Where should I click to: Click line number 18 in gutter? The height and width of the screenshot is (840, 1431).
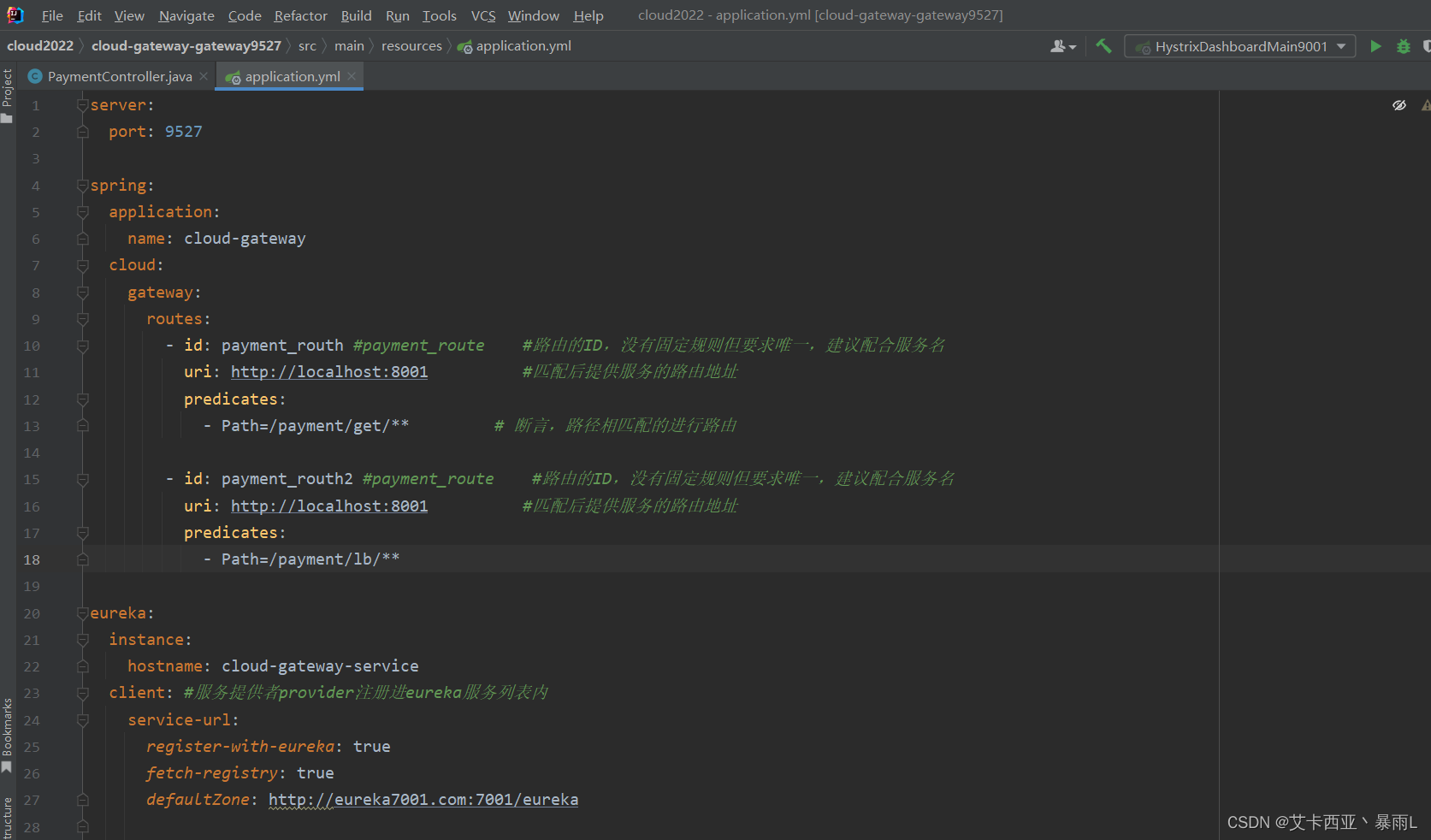tap(32, 559)
